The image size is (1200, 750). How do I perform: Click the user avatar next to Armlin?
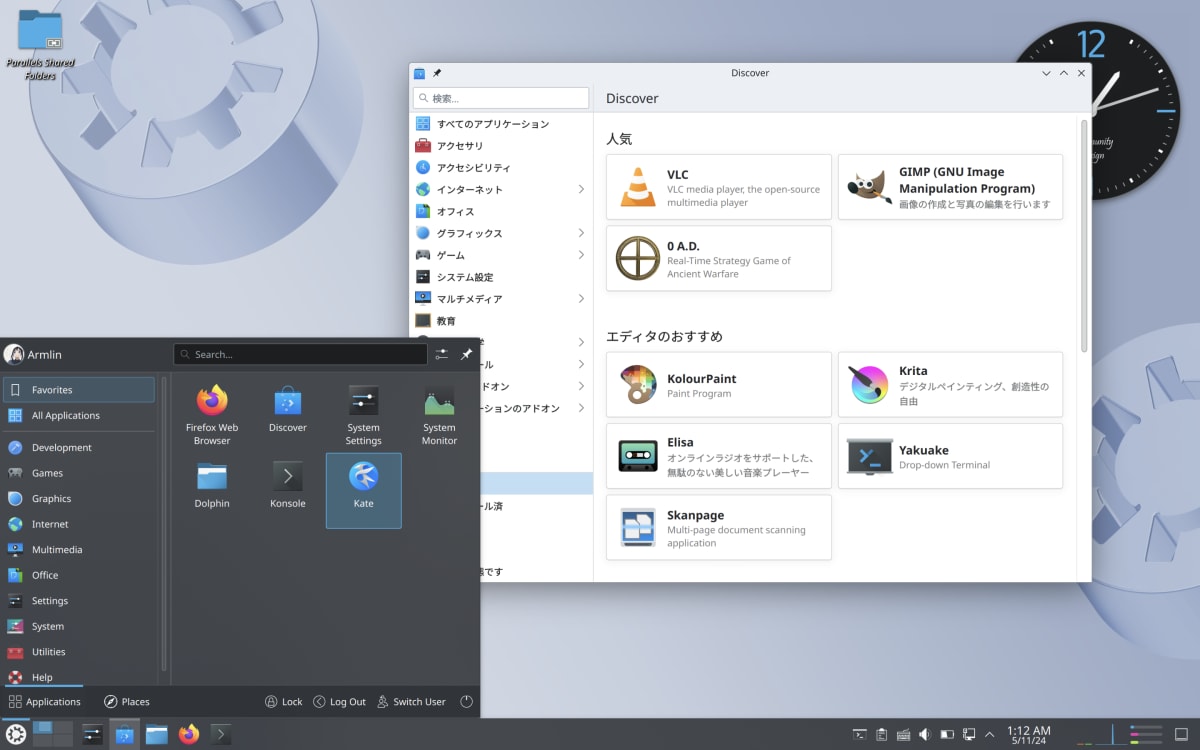[x=14, y=354]
